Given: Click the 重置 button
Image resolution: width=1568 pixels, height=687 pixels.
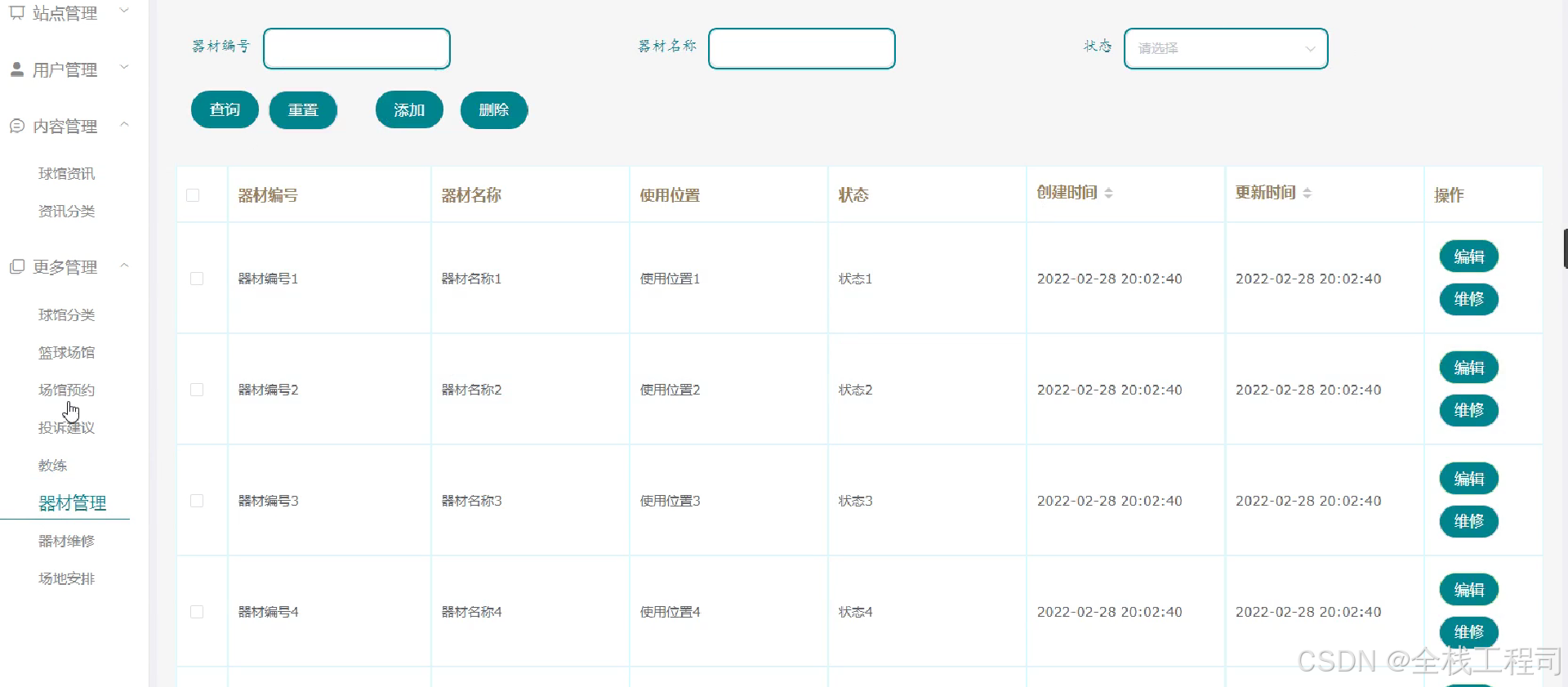Looking at the screenshot, I should tap(303, 109).
